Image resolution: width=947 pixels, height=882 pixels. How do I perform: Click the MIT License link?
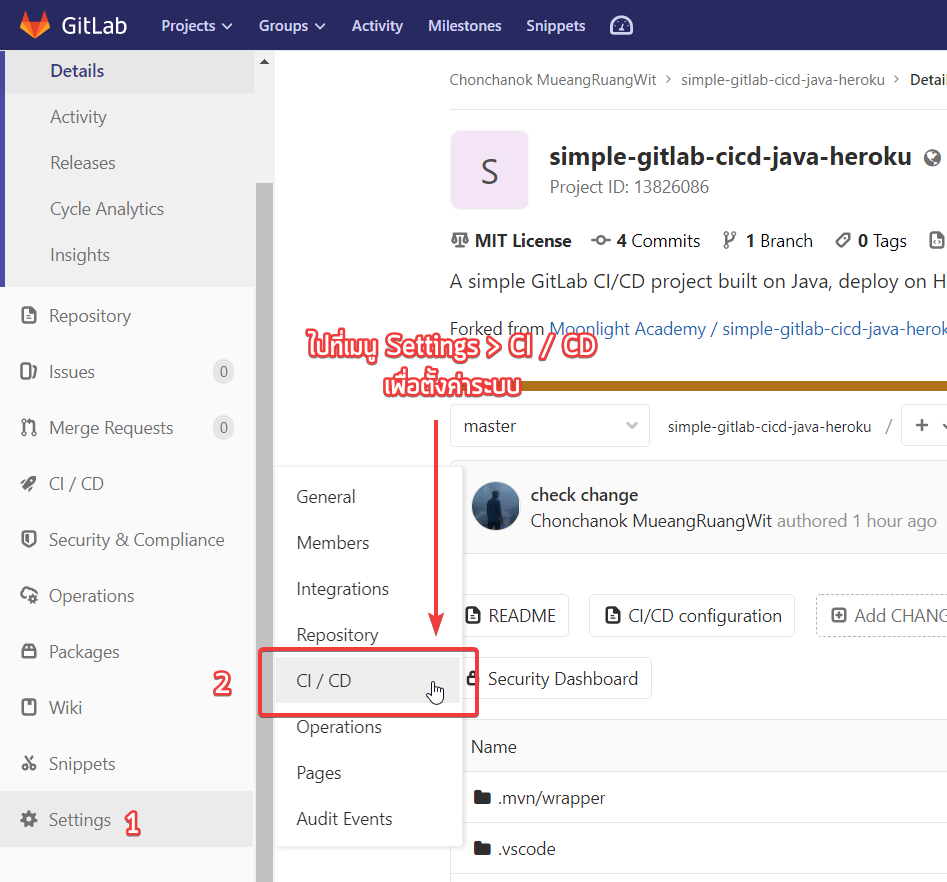point(511,240)
